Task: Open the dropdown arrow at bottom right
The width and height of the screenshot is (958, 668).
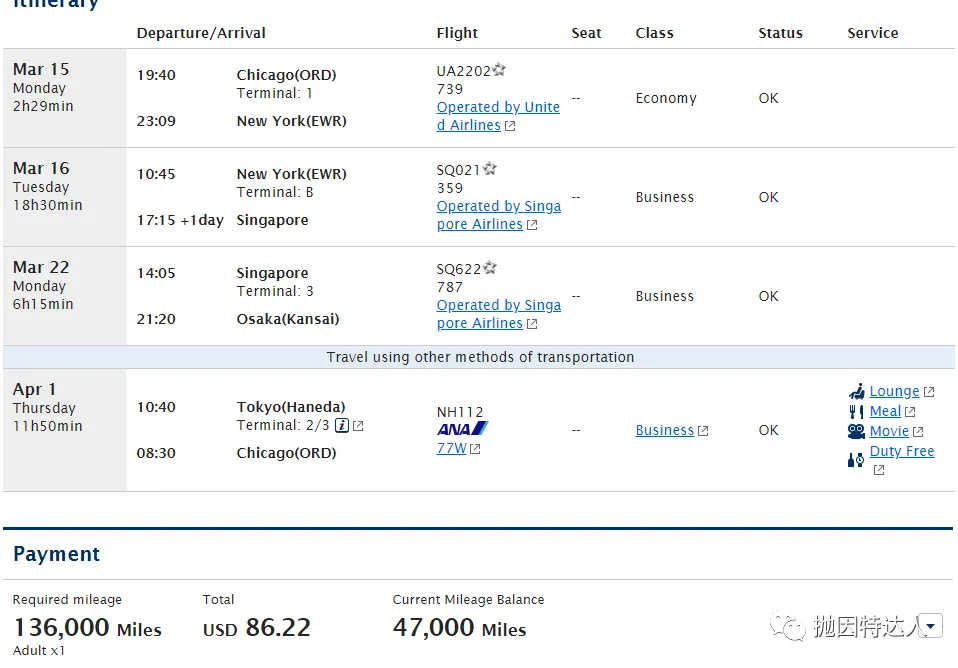Action: coord(932,626)
